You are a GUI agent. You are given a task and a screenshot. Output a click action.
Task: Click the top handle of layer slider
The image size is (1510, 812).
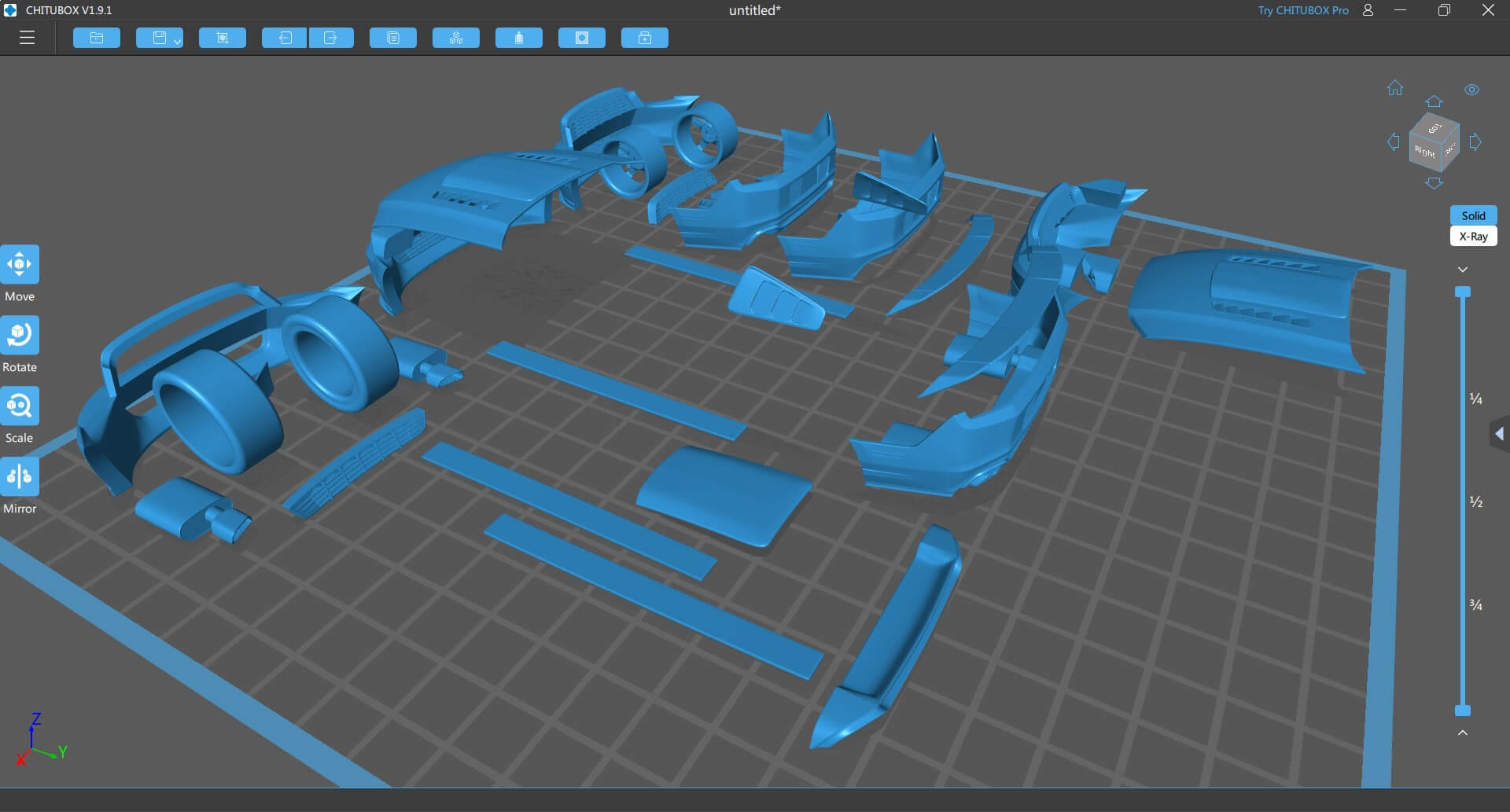[1463, 292]
